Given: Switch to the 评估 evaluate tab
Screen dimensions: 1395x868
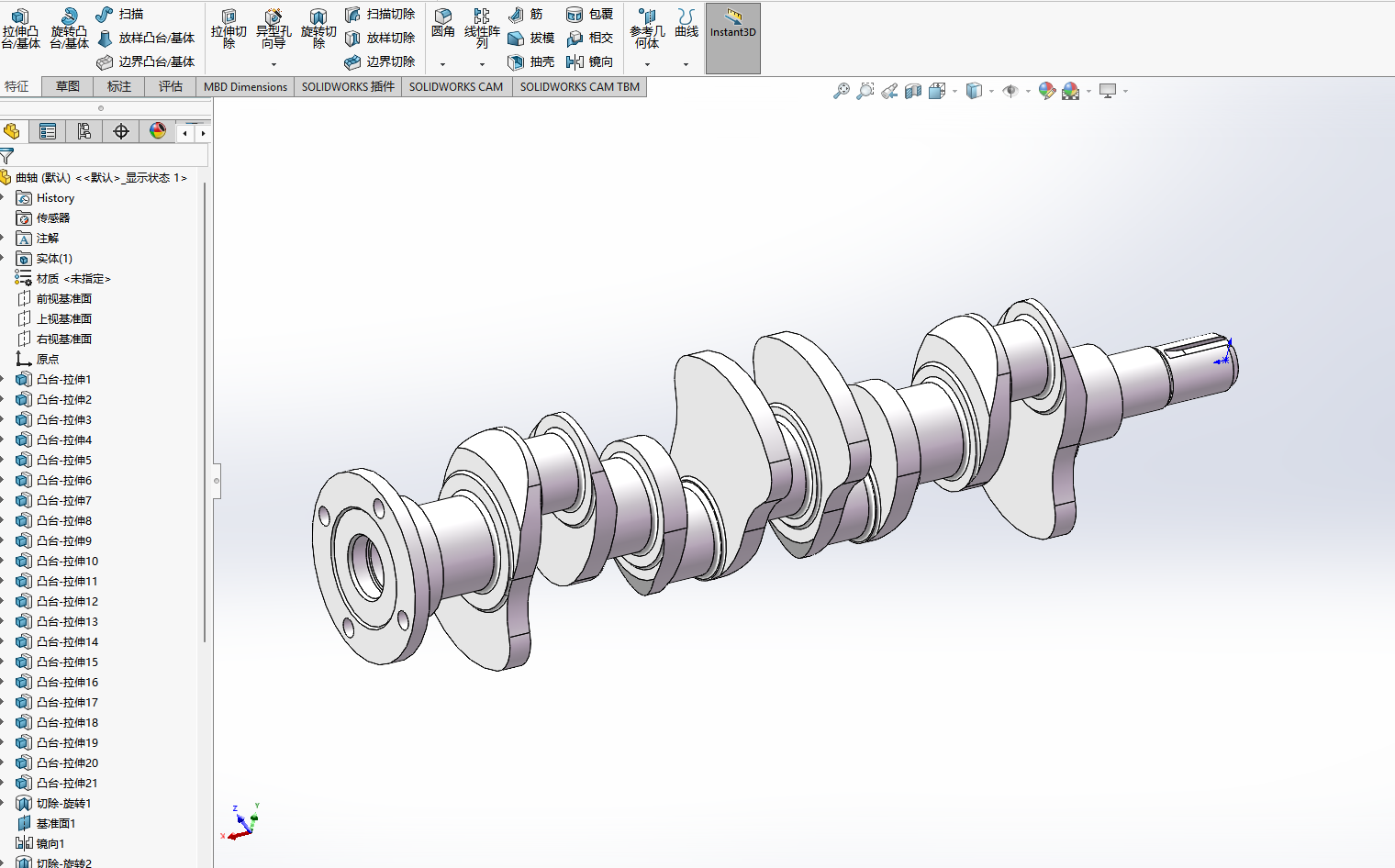Looking at the screenshot, I should point(171,86).
